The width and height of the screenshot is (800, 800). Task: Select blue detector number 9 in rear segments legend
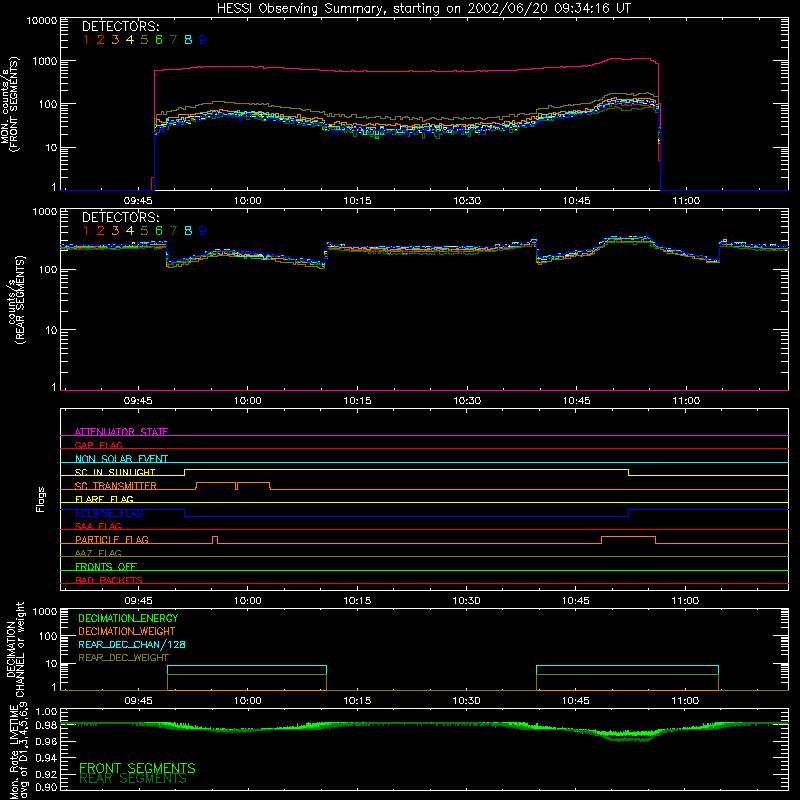[203, 231]
